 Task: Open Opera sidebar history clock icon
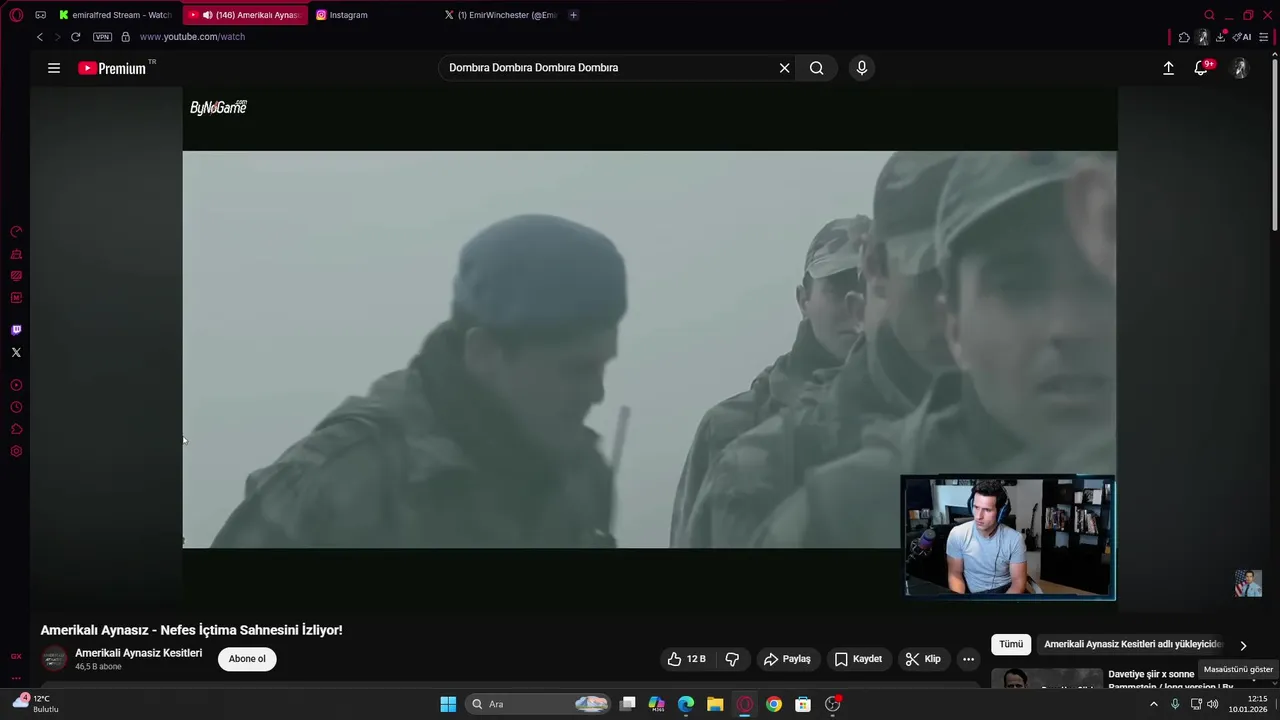point(16,407)
